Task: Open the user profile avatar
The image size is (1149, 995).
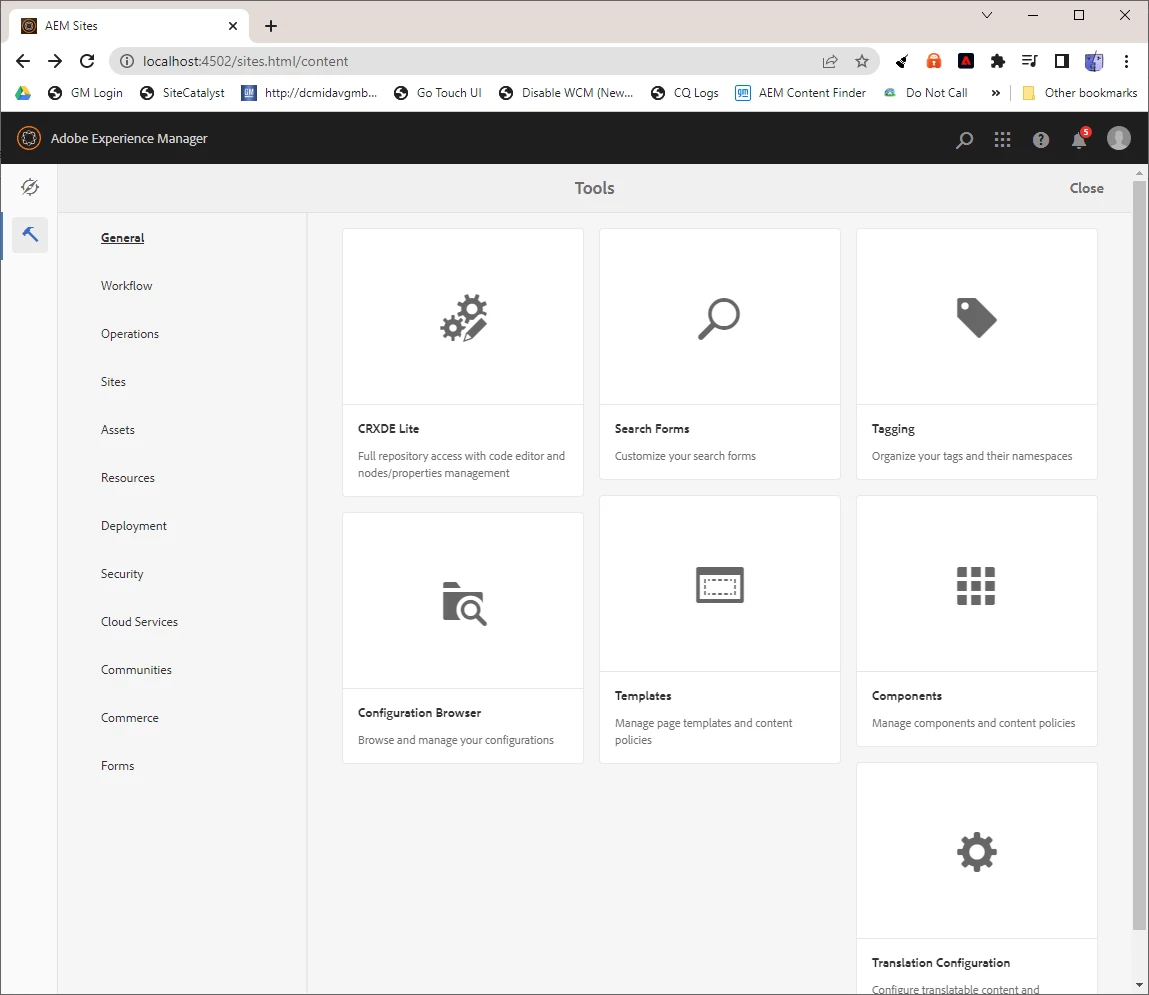Action: pos(1118,138)
